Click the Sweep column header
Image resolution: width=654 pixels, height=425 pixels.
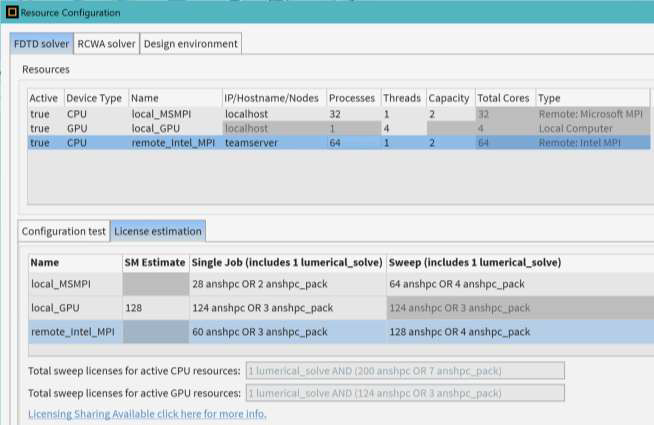point(520,262)
